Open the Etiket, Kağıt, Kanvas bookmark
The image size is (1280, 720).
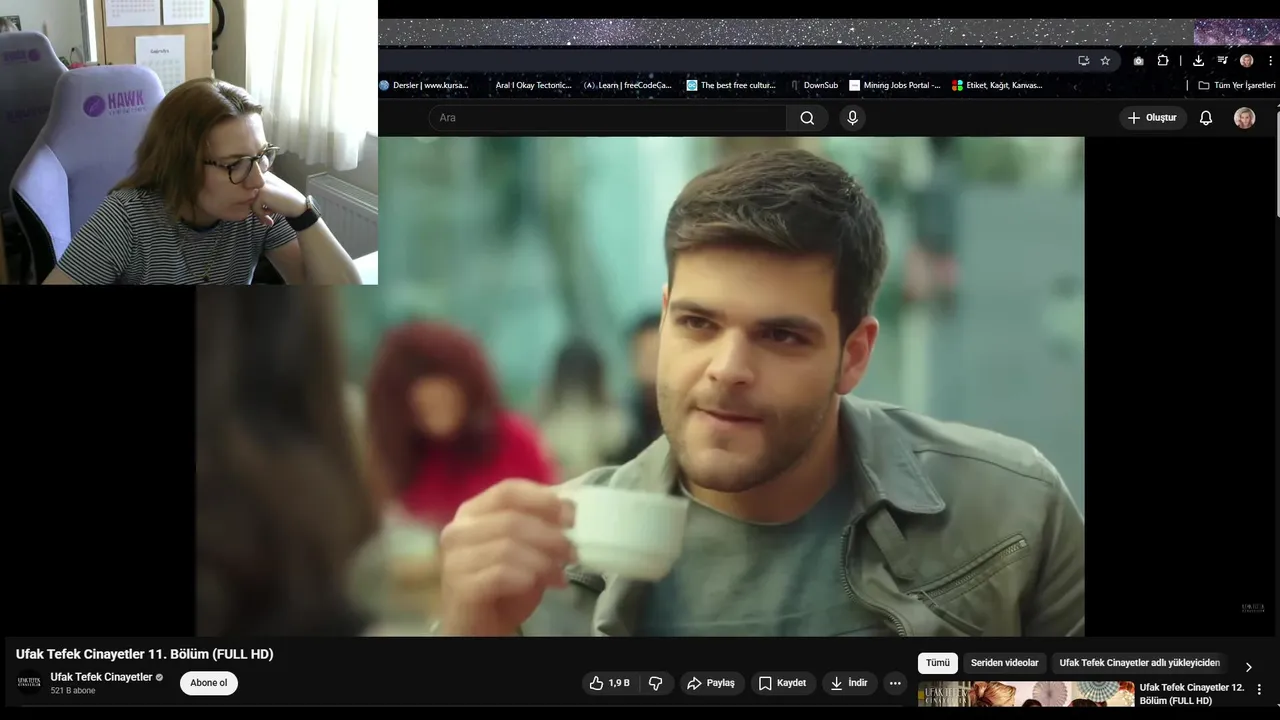tap(997, 86)
